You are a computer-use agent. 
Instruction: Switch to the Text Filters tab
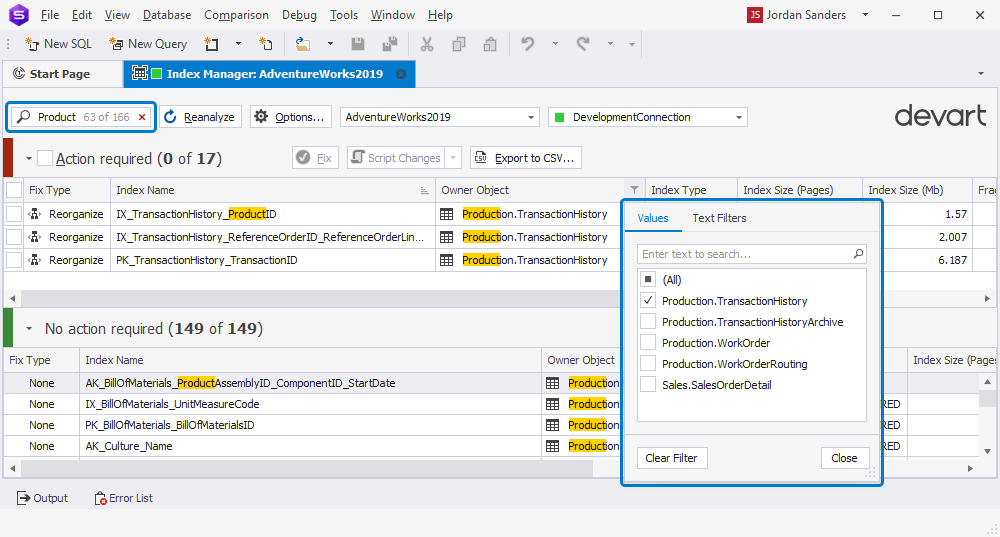point(719,218)
